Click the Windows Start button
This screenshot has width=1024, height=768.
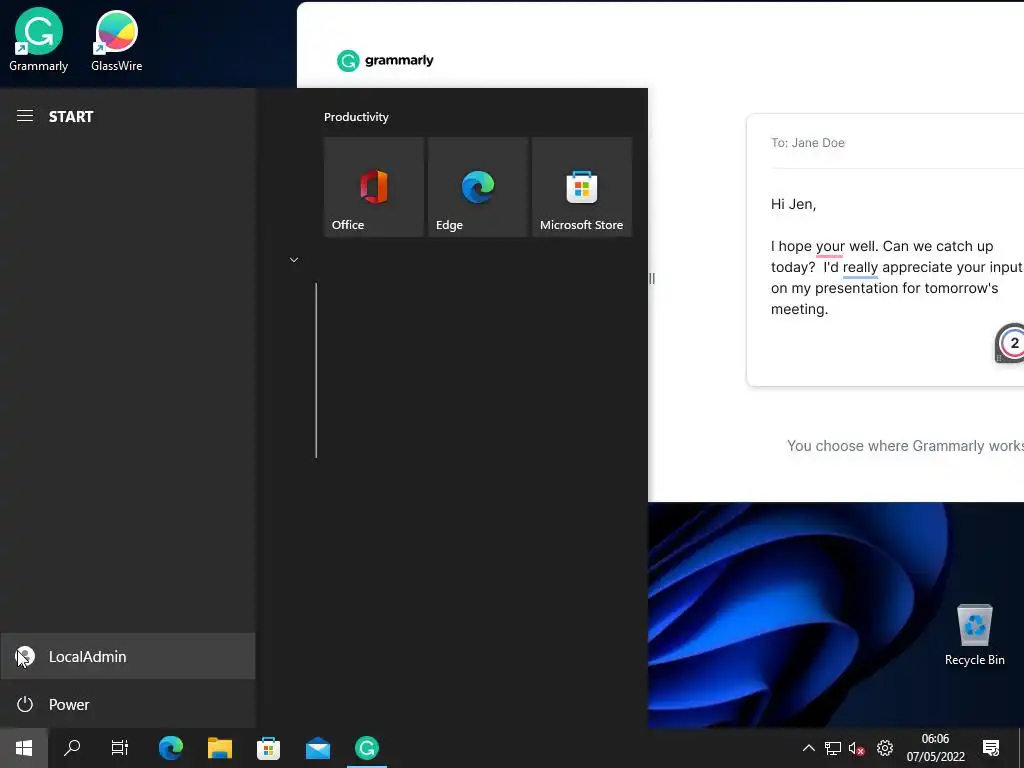click(x=24, y=748)
